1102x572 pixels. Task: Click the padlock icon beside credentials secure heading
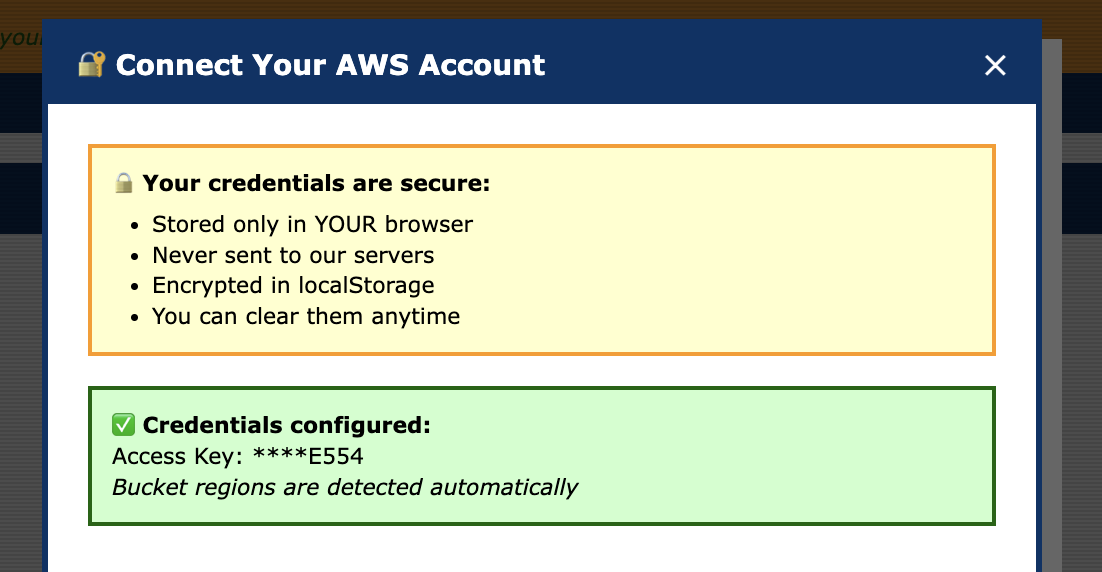pyautogui.click(x=123, y=184)
